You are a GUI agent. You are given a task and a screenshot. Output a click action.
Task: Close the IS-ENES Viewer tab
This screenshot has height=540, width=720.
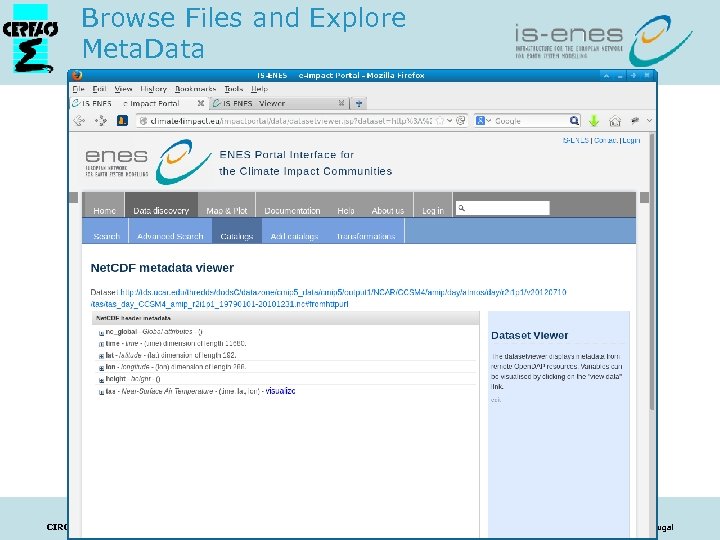341,103
